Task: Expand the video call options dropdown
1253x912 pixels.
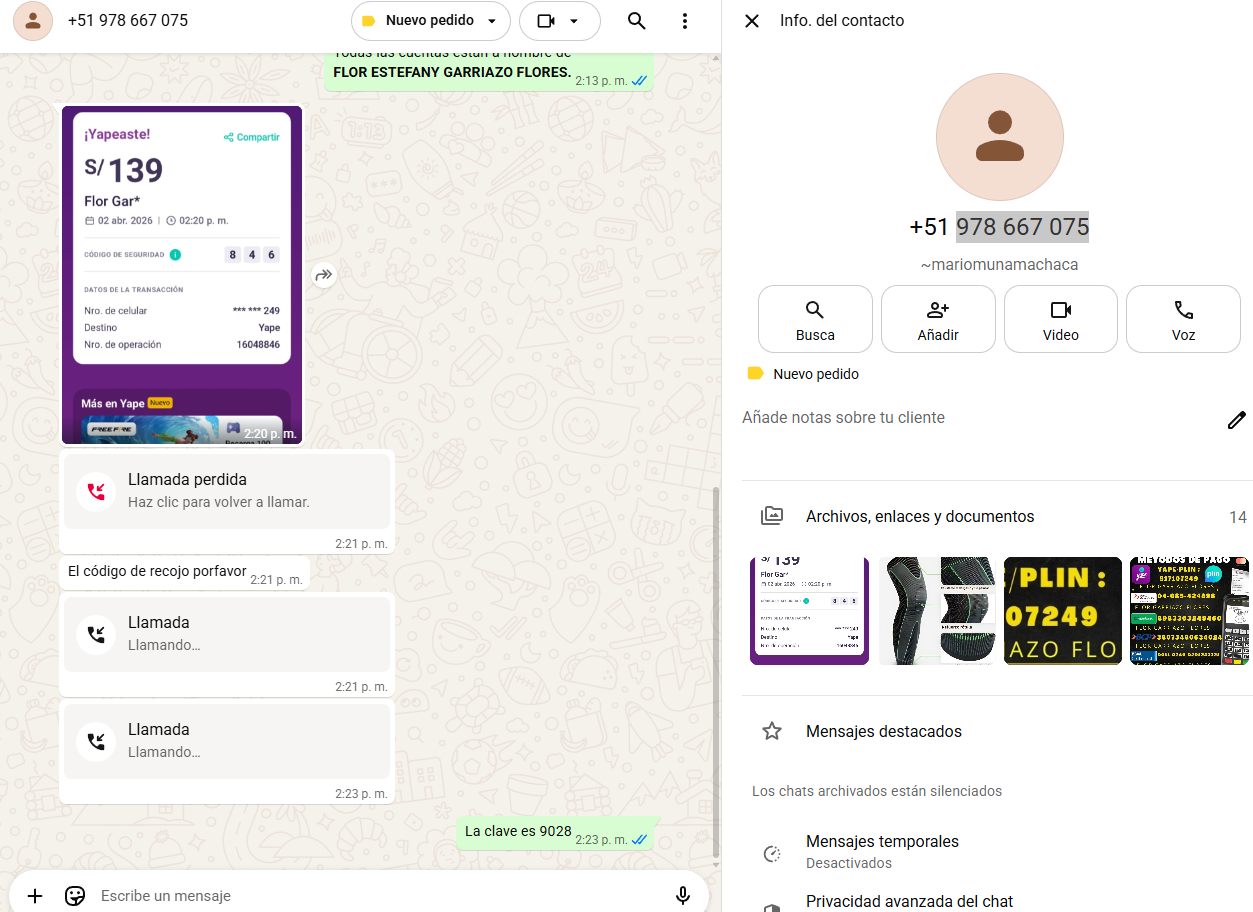Action: coord(560,21)
